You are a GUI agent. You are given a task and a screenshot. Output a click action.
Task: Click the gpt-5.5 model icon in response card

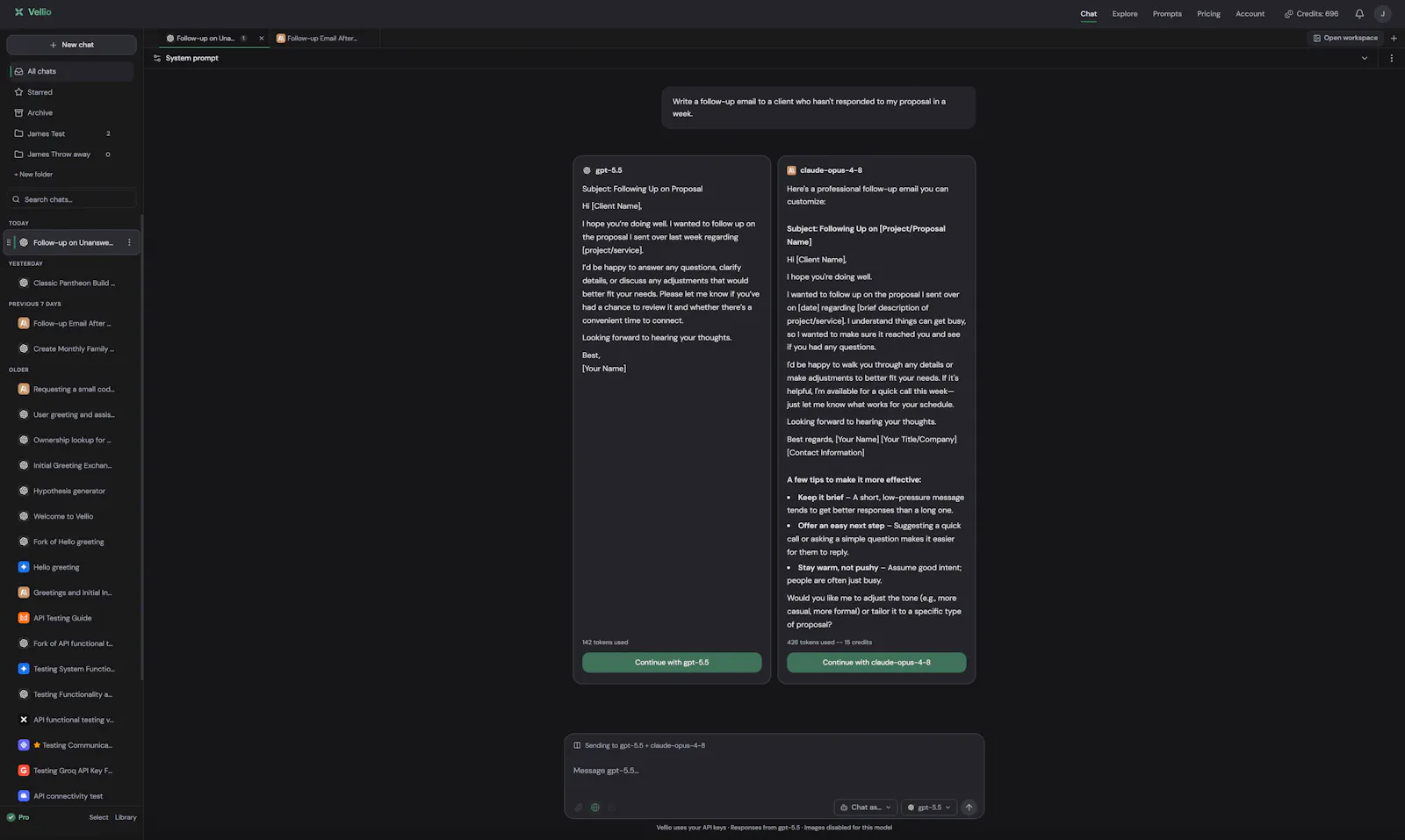(587, 170)
